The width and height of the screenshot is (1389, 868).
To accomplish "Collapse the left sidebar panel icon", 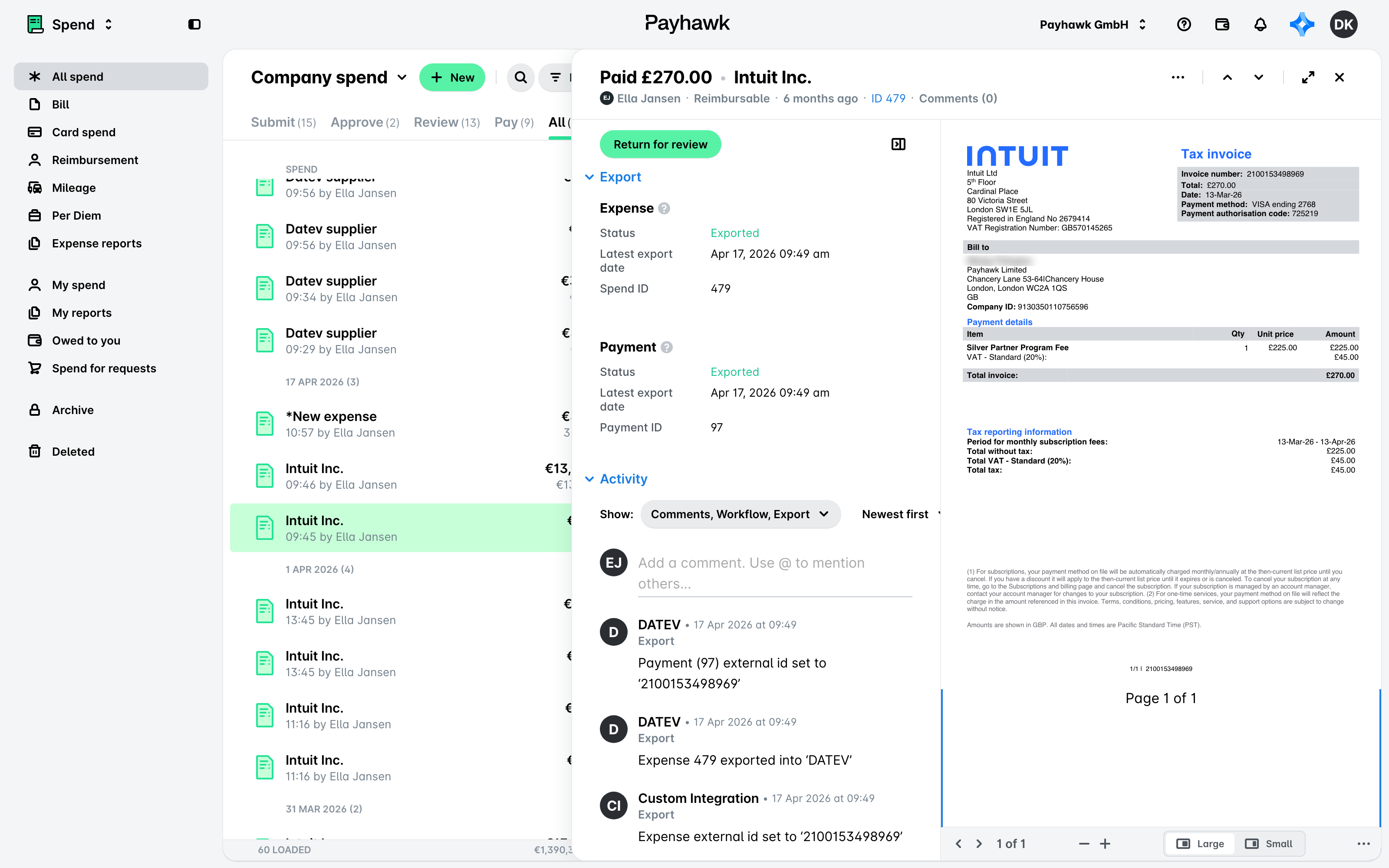I will click(194, 24).
